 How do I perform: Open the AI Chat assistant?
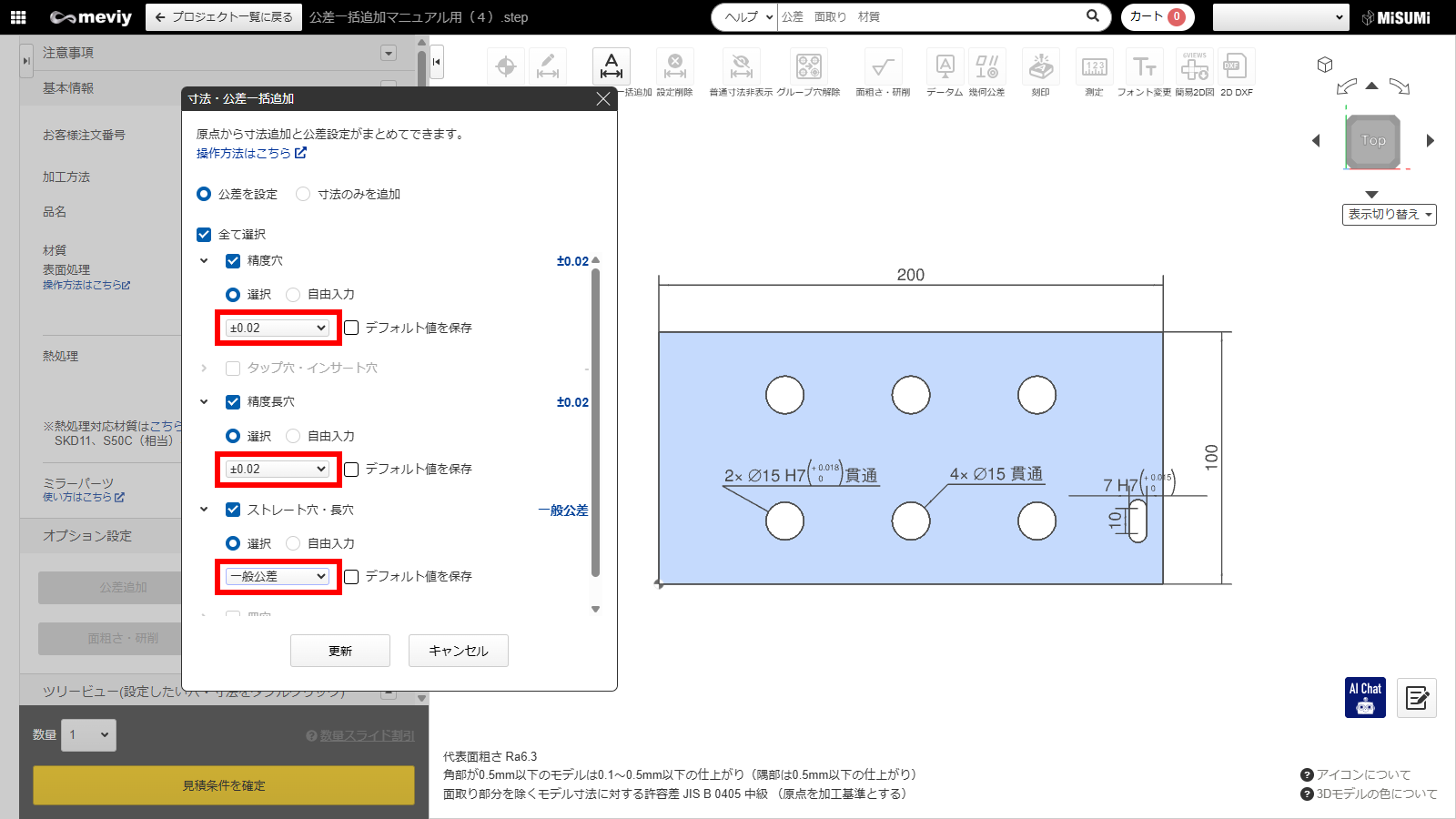coord(1365,697)
